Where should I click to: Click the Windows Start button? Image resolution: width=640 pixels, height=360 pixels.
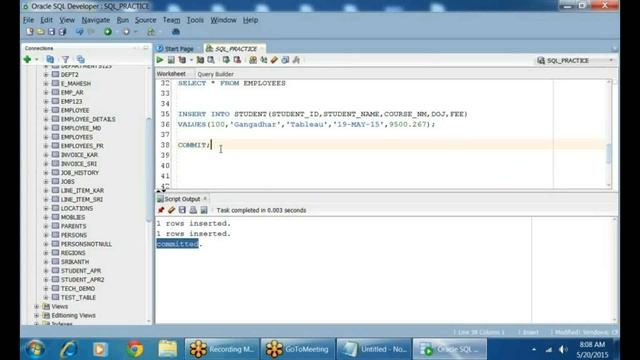(x=35, y=349)
